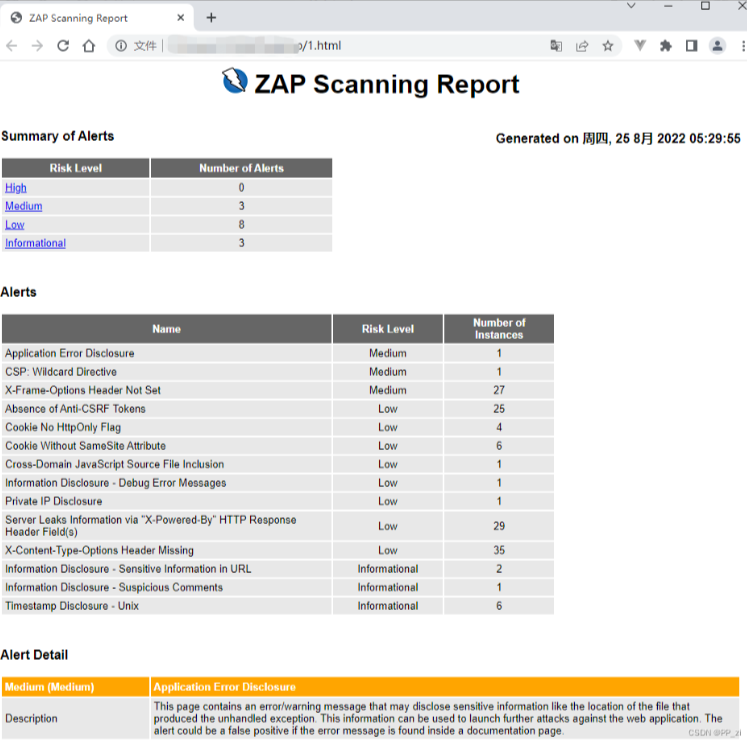Screen dimensions: 747x740
Task: Select Server Leaks Information via X-Powered-By text
Action: (x=151, y=526)
